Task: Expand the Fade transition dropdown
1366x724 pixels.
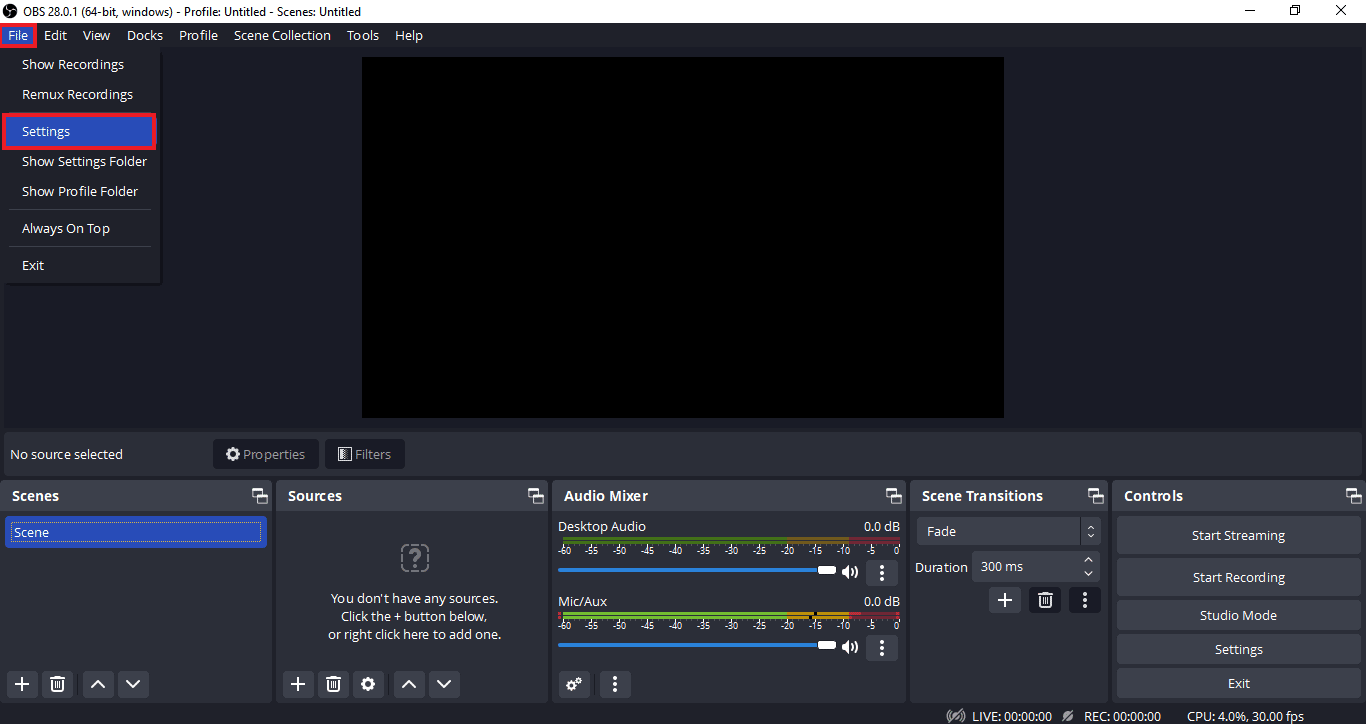Action: click(x=1008, y=532)
